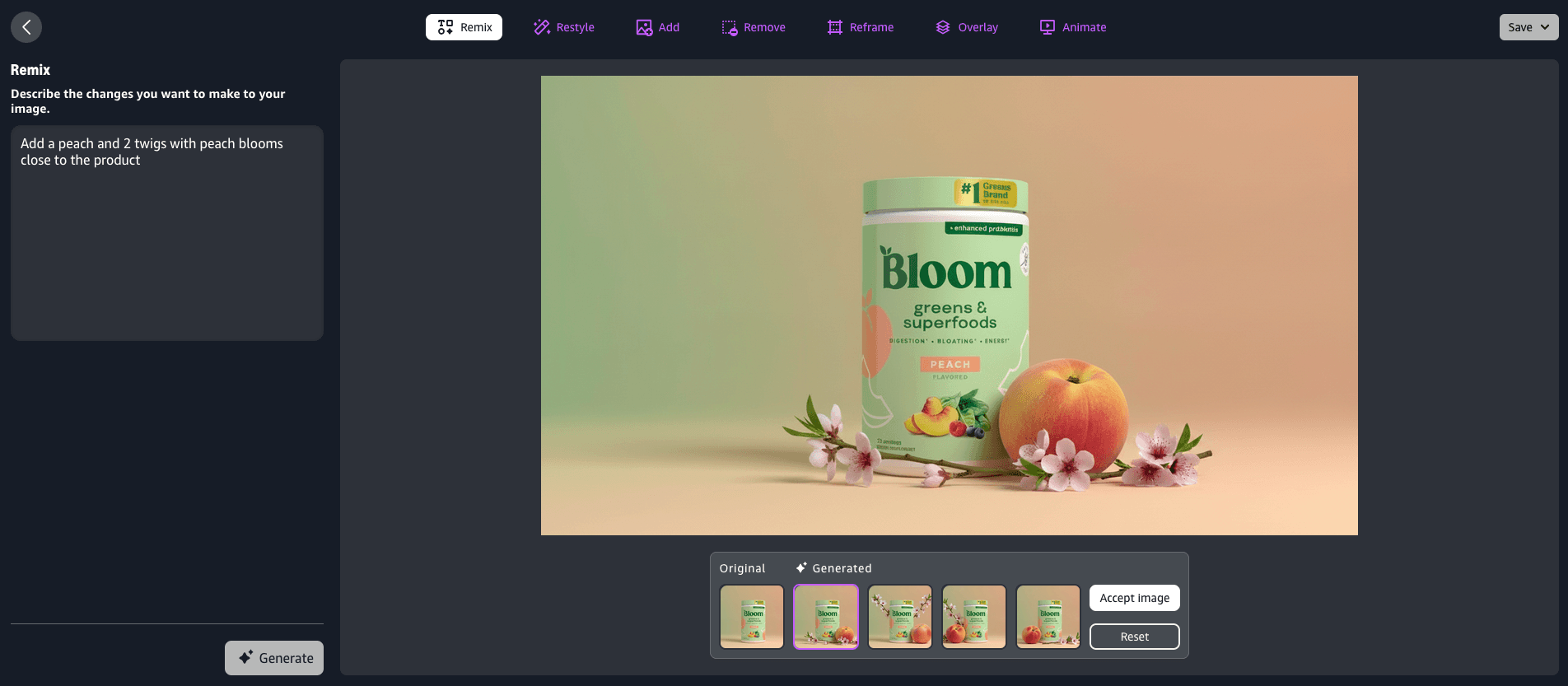This screenshot has height=686, width=1568.
Task: Select the second generated thumbnail
Action: 900,617
